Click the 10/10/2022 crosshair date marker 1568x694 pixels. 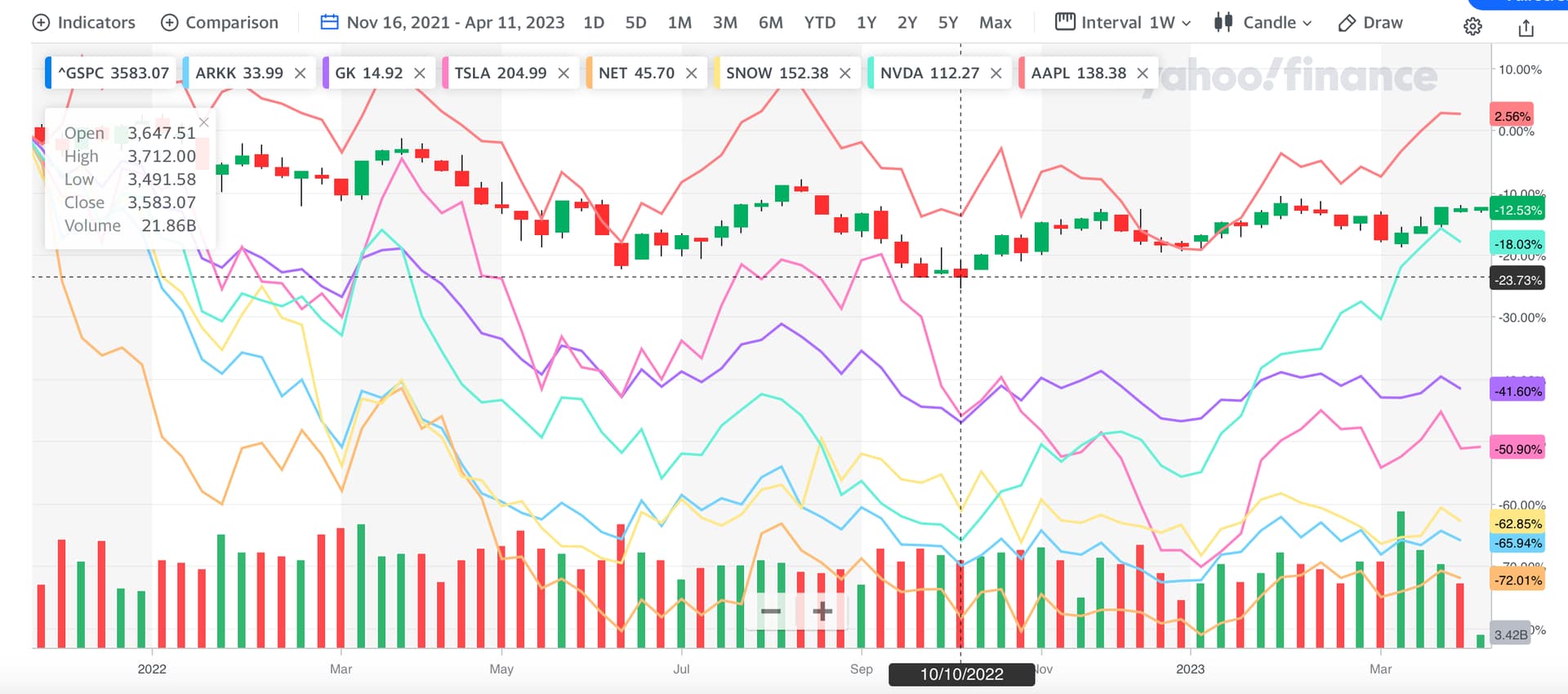961,674
